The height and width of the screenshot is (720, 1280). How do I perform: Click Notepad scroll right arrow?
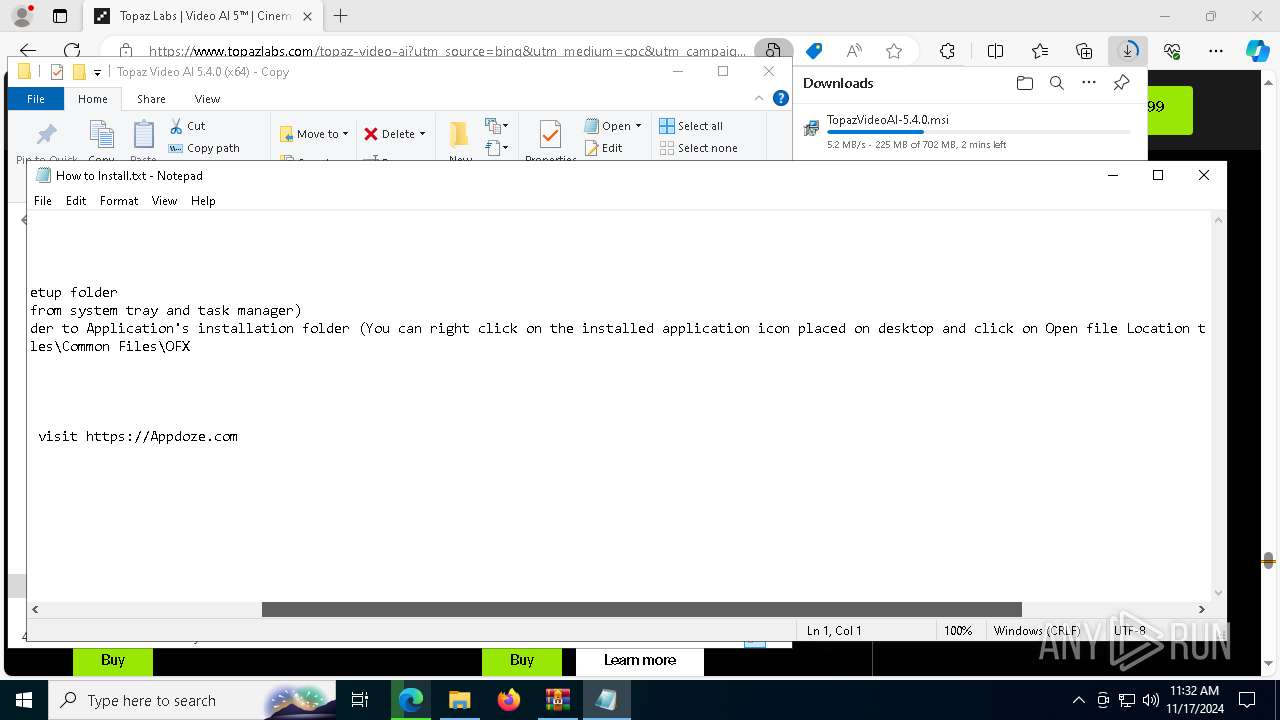tap(1202, 609)
